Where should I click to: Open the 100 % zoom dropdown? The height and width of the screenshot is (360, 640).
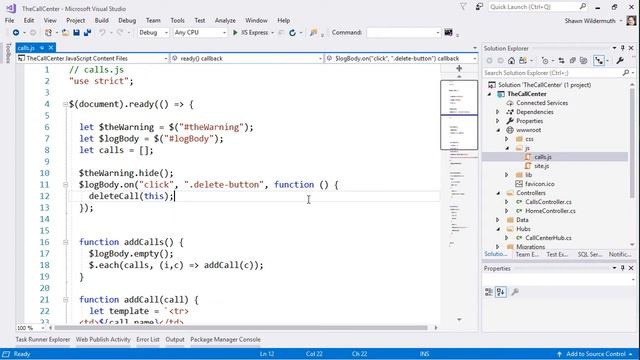[x=42, y=328]
